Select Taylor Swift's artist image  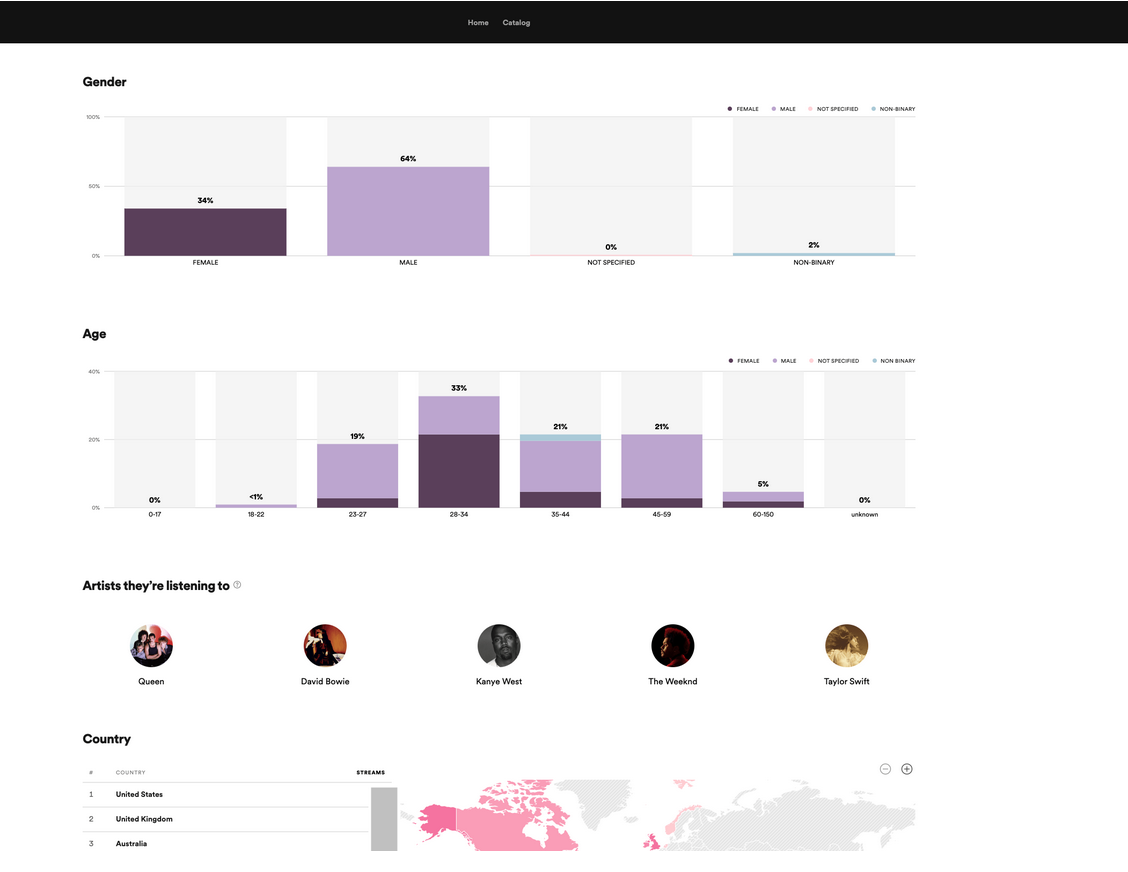coord(847,646)
